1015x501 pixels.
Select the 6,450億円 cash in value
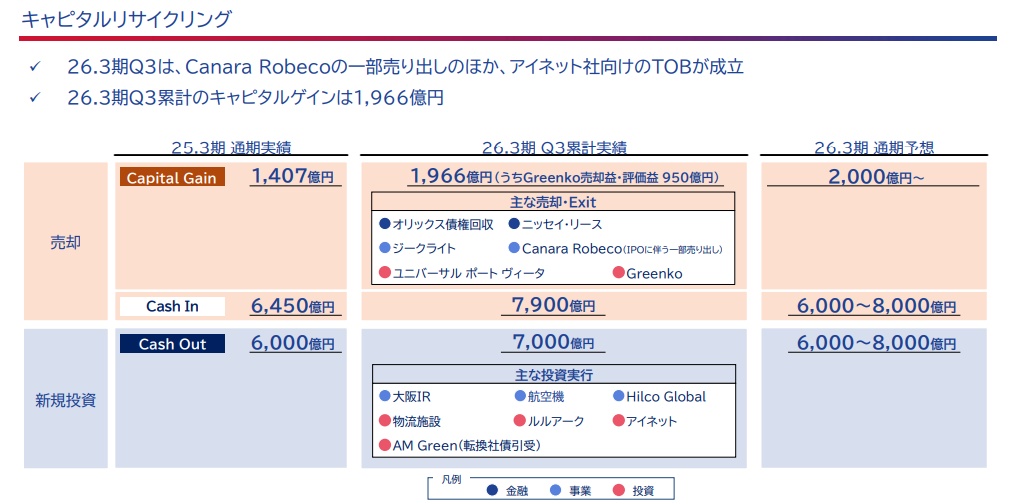[295, 305]
